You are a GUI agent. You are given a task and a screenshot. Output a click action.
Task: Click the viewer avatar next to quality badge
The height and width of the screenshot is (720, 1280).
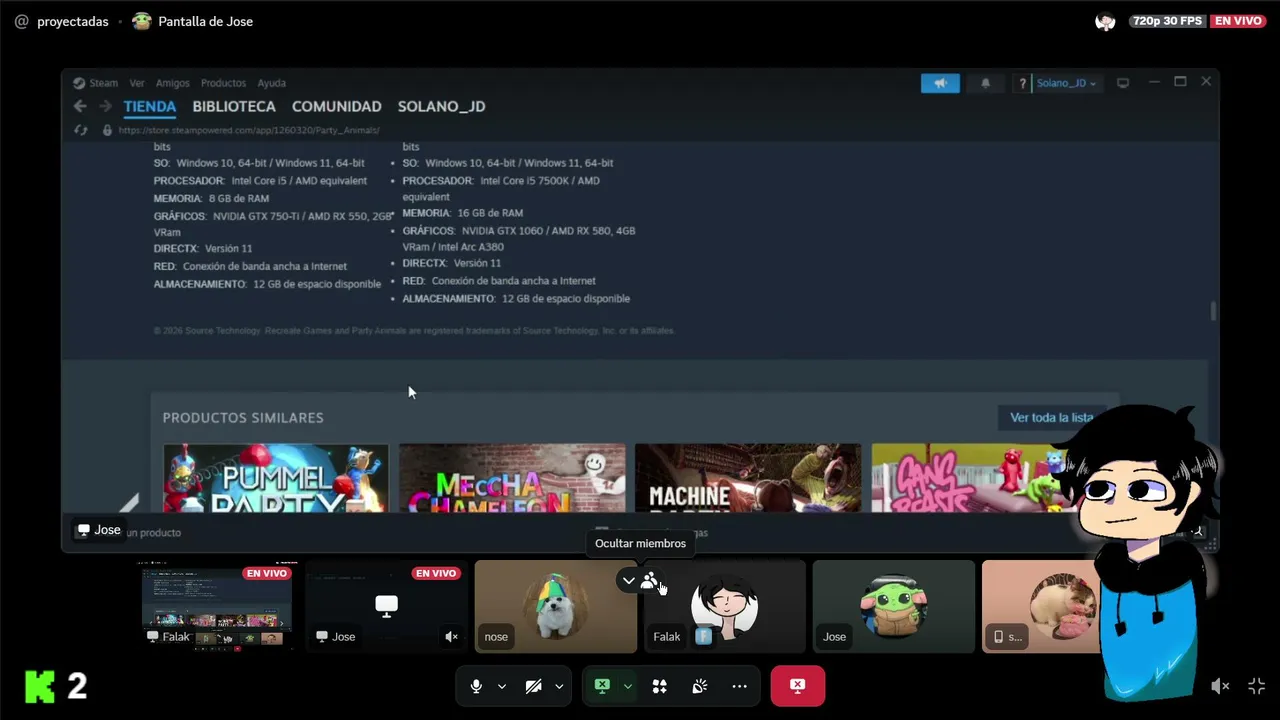[1105, 21]
